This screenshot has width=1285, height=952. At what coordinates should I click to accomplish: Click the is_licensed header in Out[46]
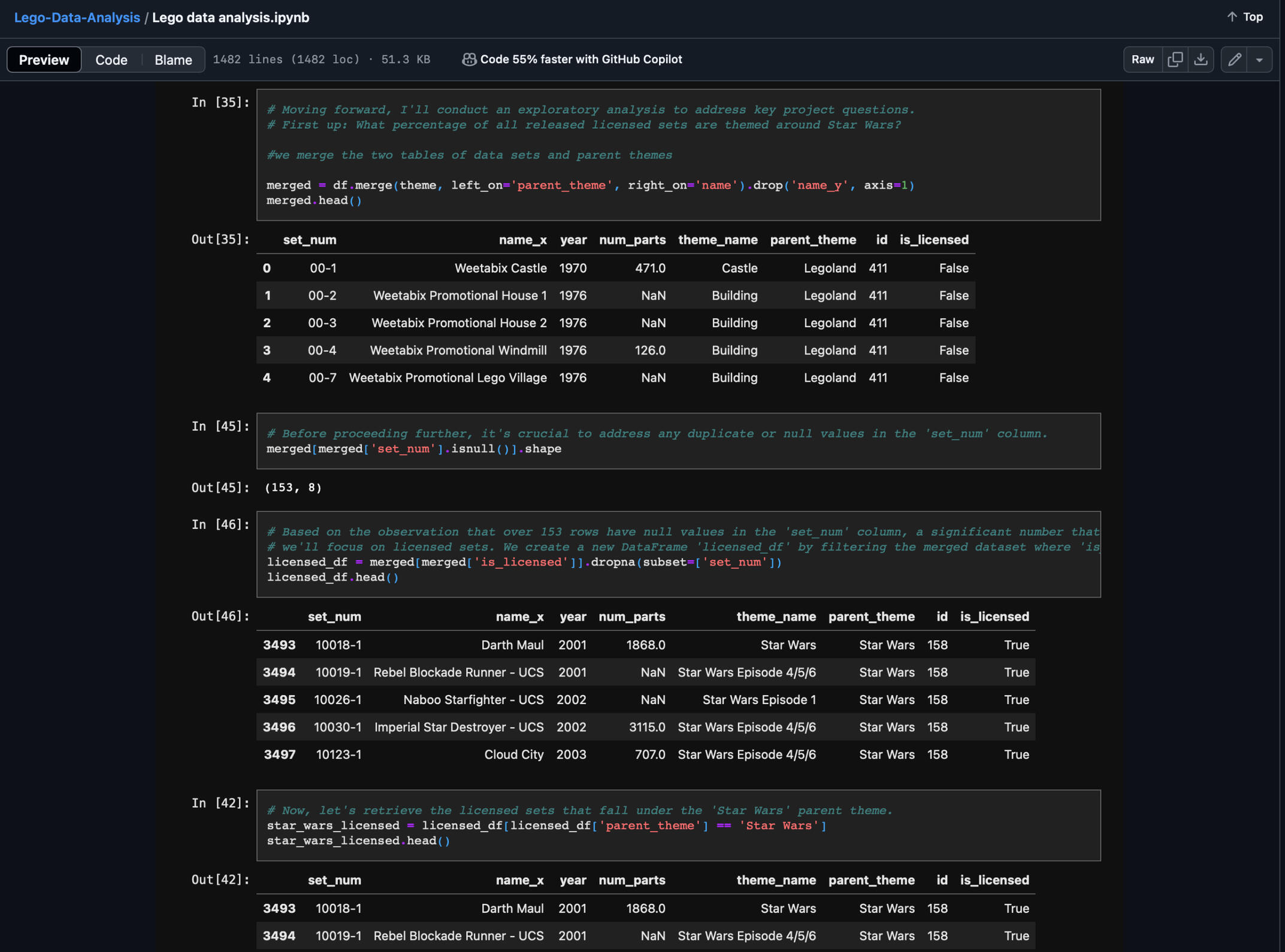[x=994, y=616]
